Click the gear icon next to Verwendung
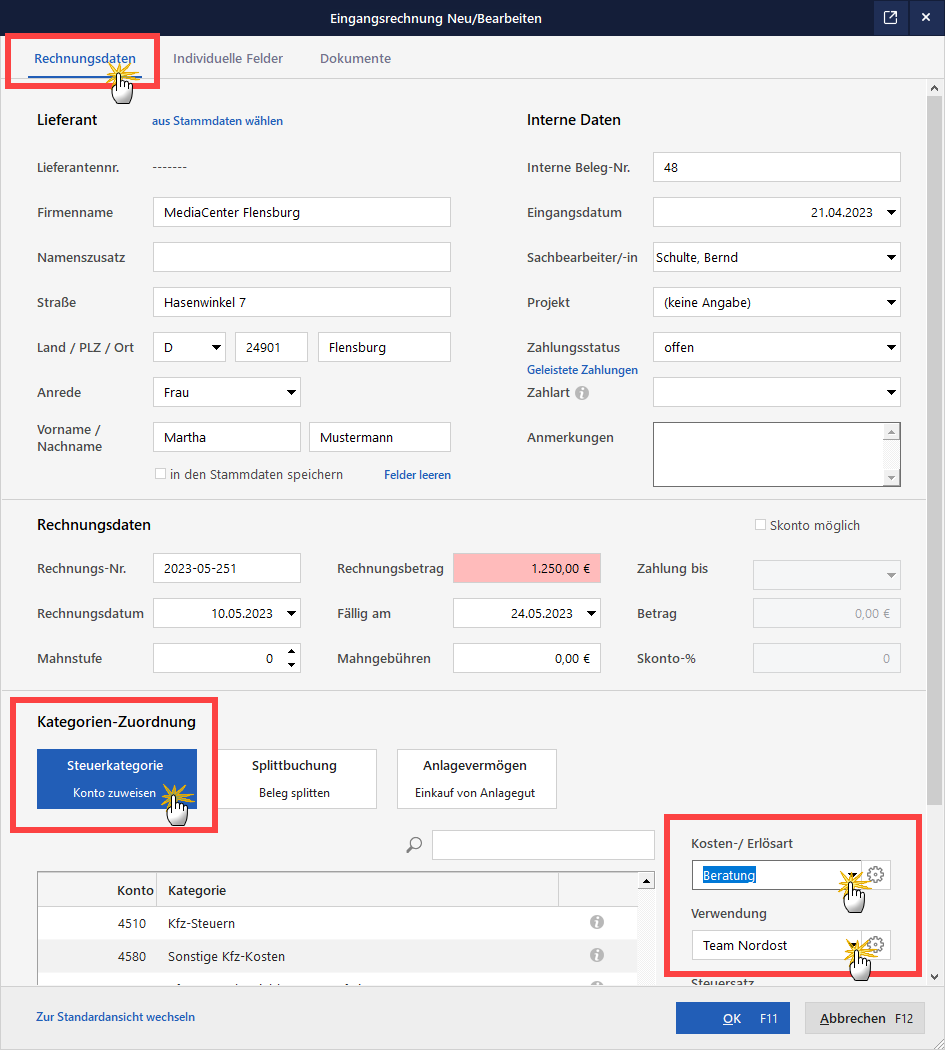The height and width of the screenshot is (1050, 945). (x=875, y=944)
